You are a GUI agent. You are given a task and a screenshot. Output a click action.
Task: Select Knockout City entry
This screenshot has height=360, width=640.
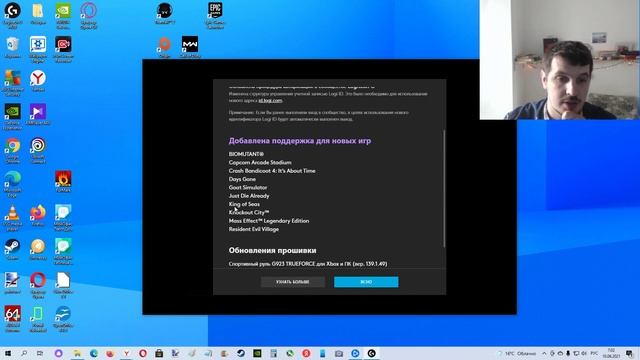click(x=249, y=213)
